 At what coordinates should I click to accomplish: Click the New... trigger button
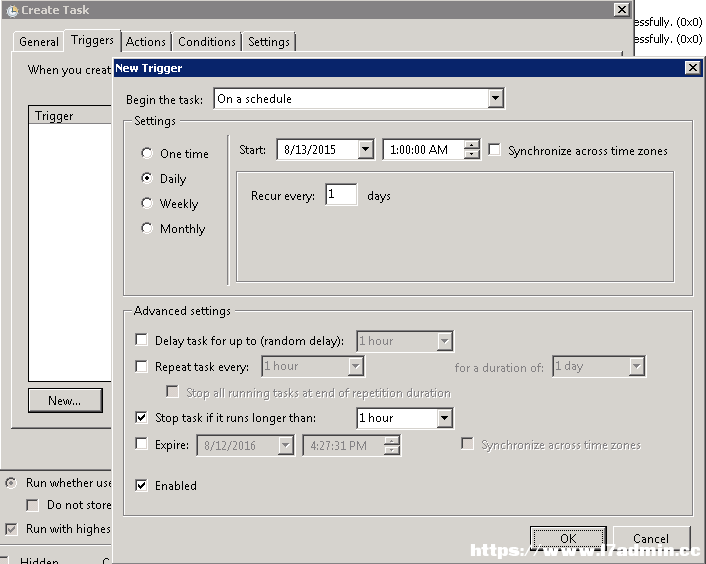pyautogui.click(x=65, y=400)
